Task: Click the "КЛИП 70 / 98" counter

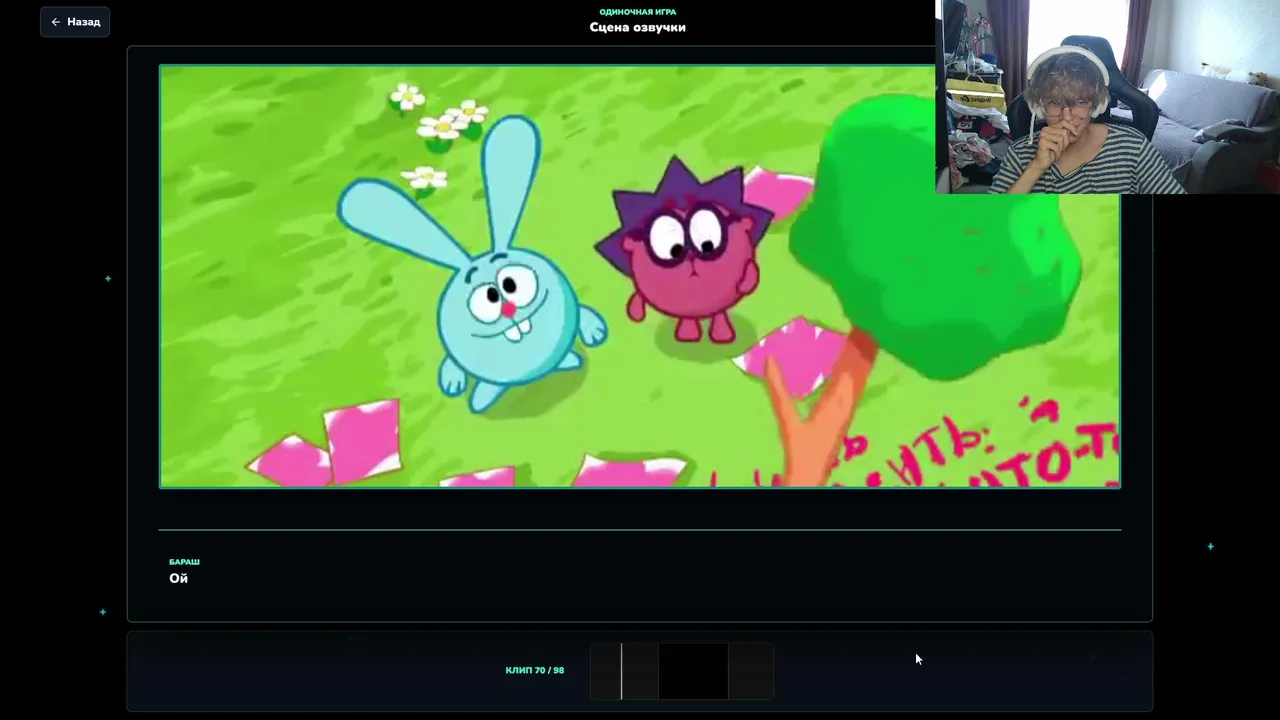Action: pos(535,670)
